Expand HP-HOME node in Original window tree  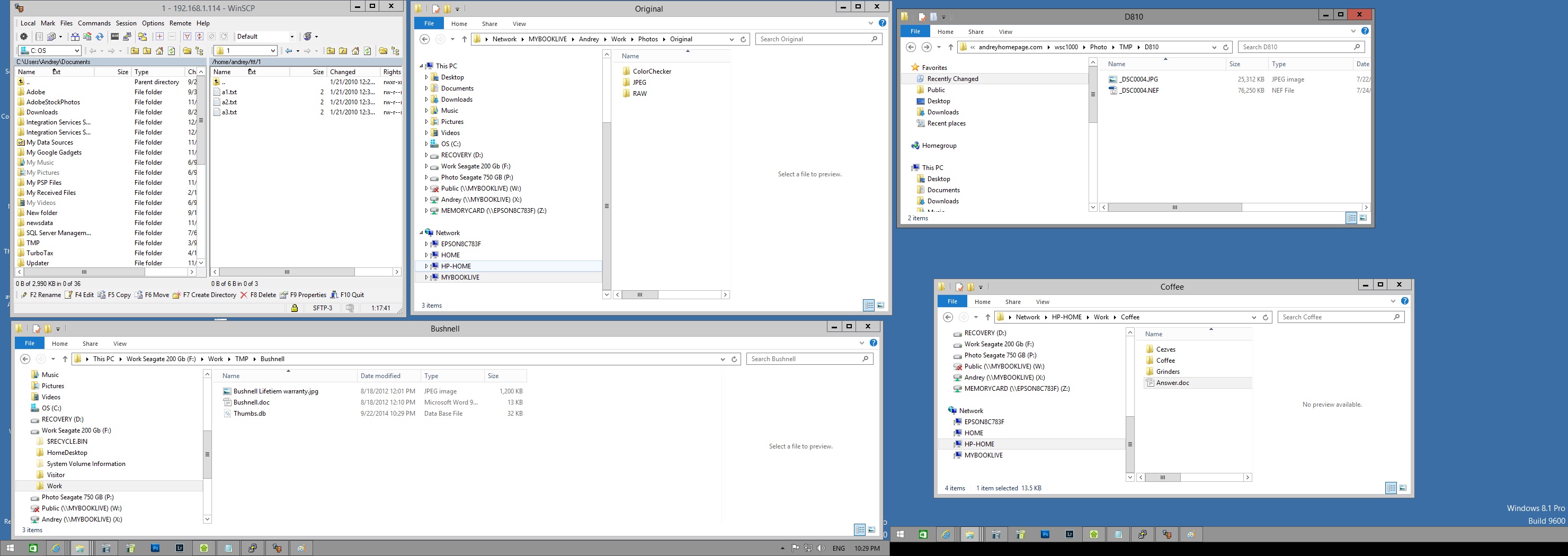(x=426, y=266)
